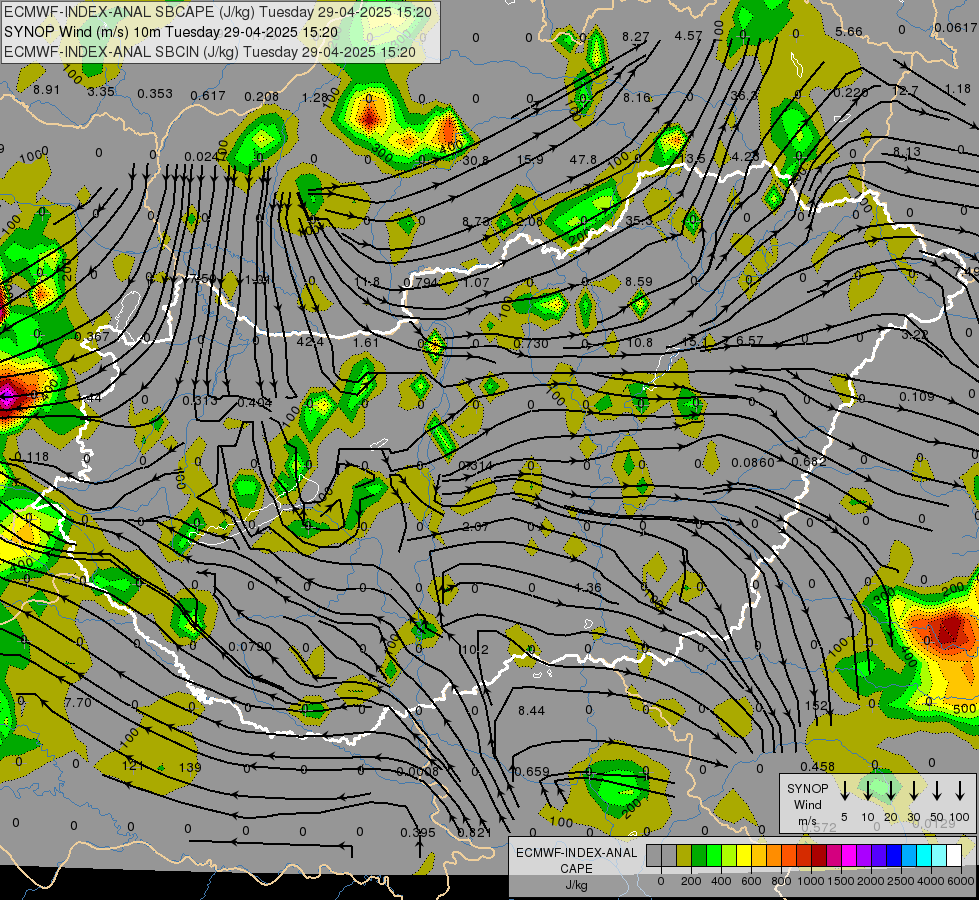Click the map value 5.66
This screenshot has height=900, width=979.
click(849, 31)
